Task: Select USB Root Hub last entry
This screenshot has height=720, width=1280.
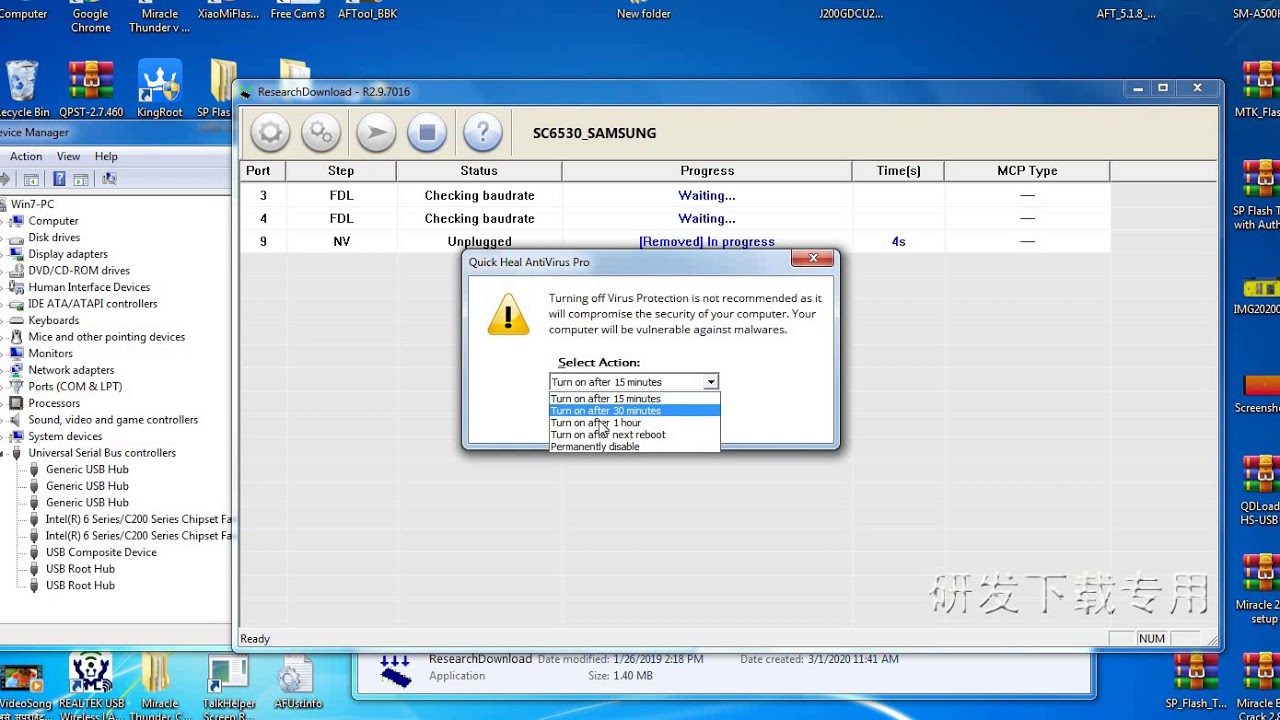Action: 80,585
